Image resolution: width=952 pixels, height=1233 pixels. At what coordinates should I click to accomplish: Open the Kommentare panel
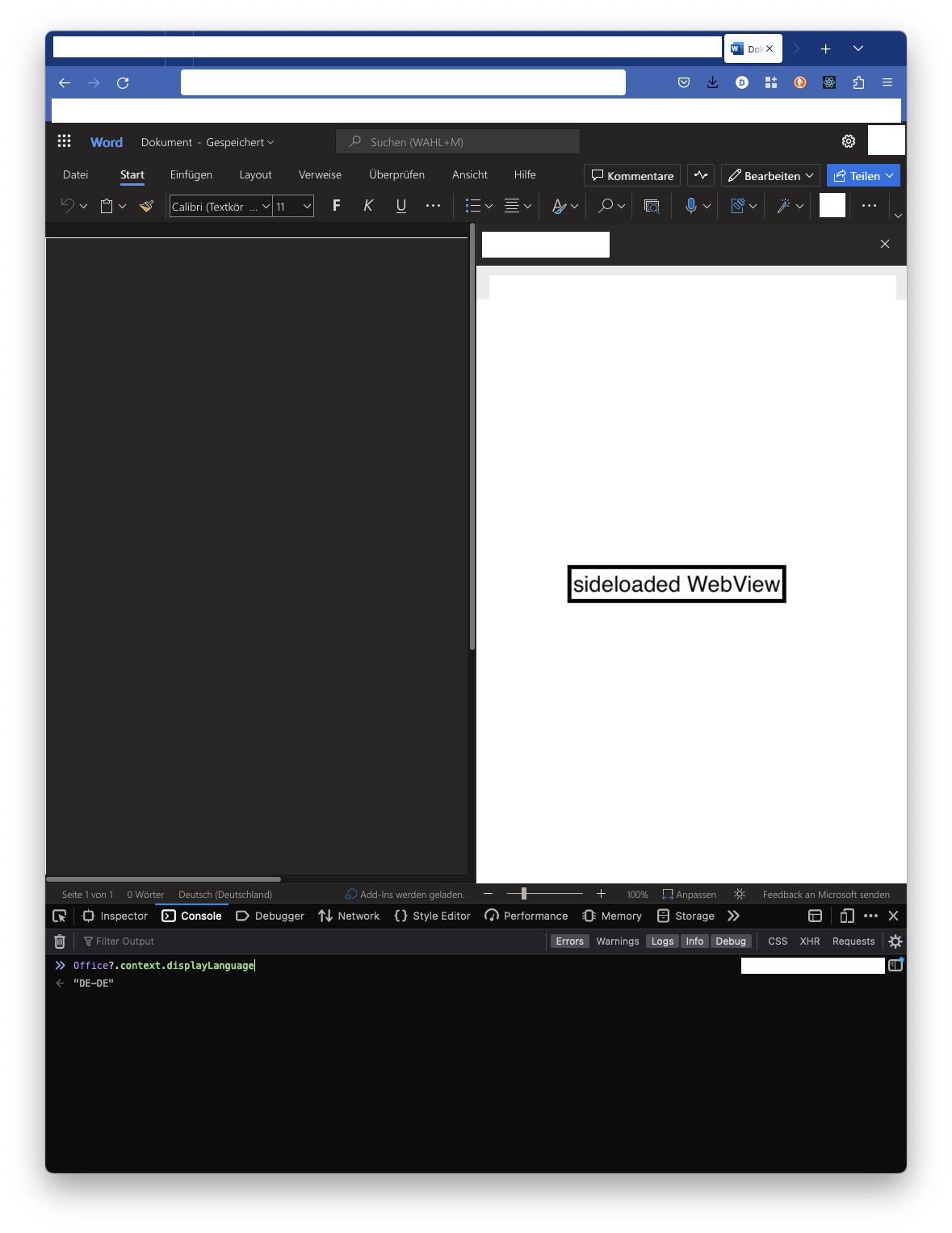pyautogui.click(x=631, y=175)
